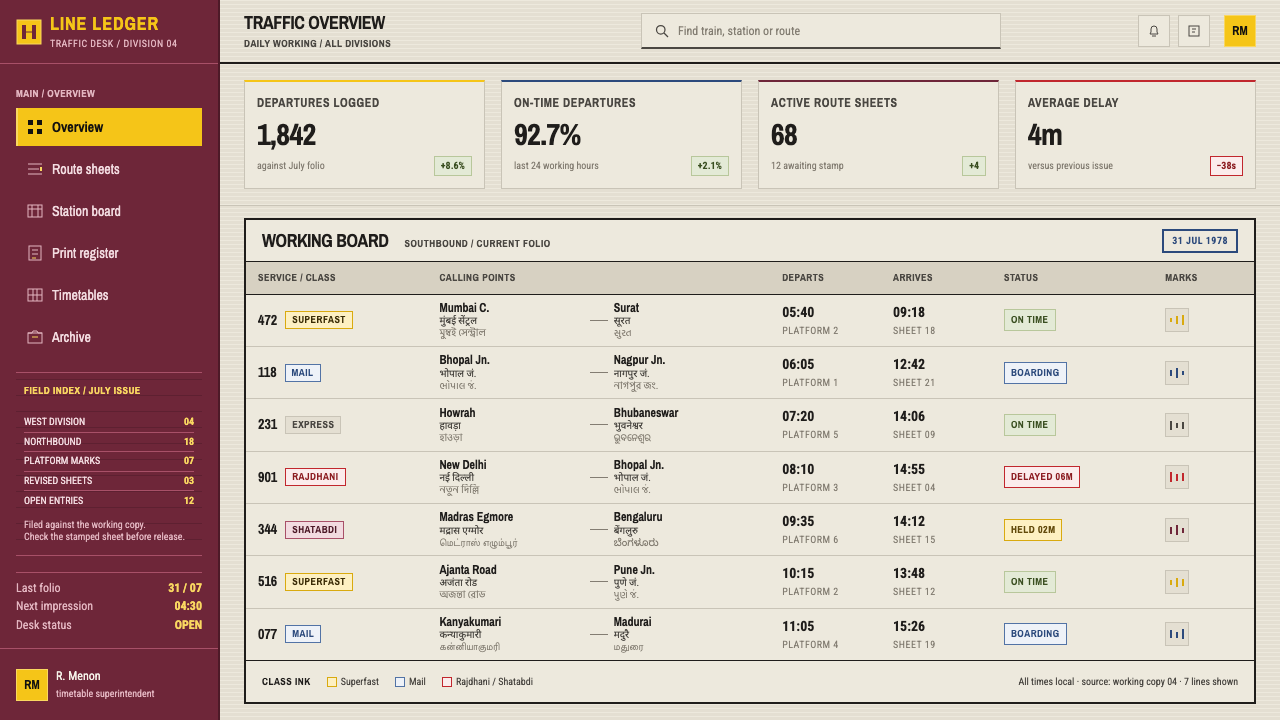
Task: Go to the Overview section
Action: pyautogui.click(x=109, y=127)
